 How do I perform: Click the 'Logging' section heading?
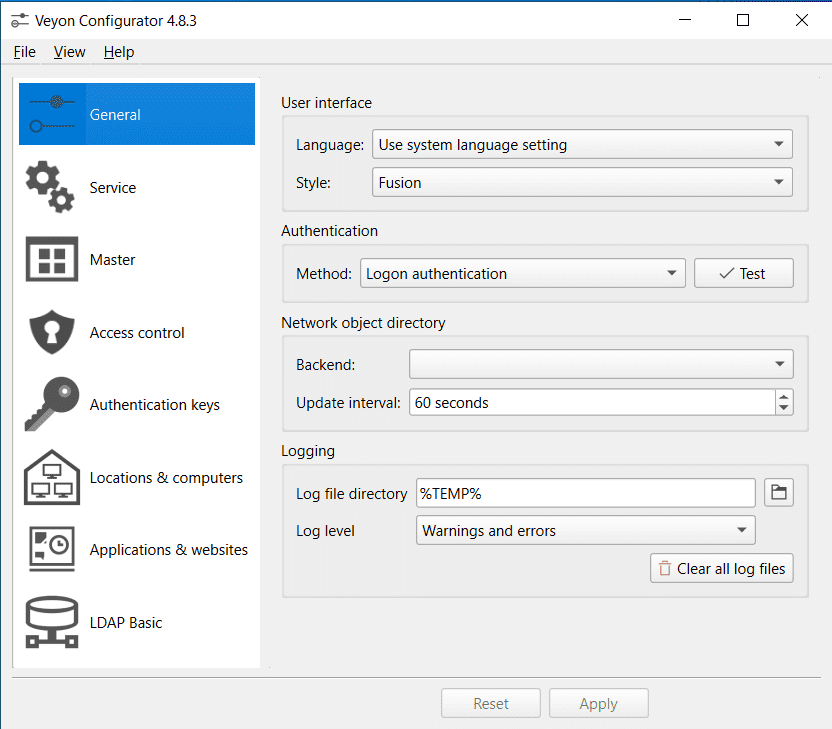tap(308, 451)
